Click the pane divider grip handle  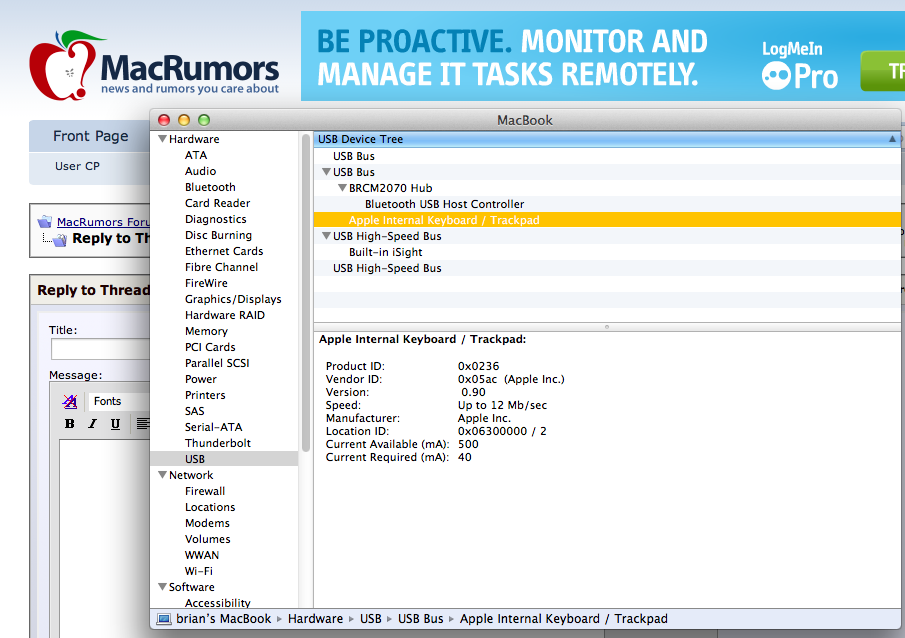[x=607, y=327]
